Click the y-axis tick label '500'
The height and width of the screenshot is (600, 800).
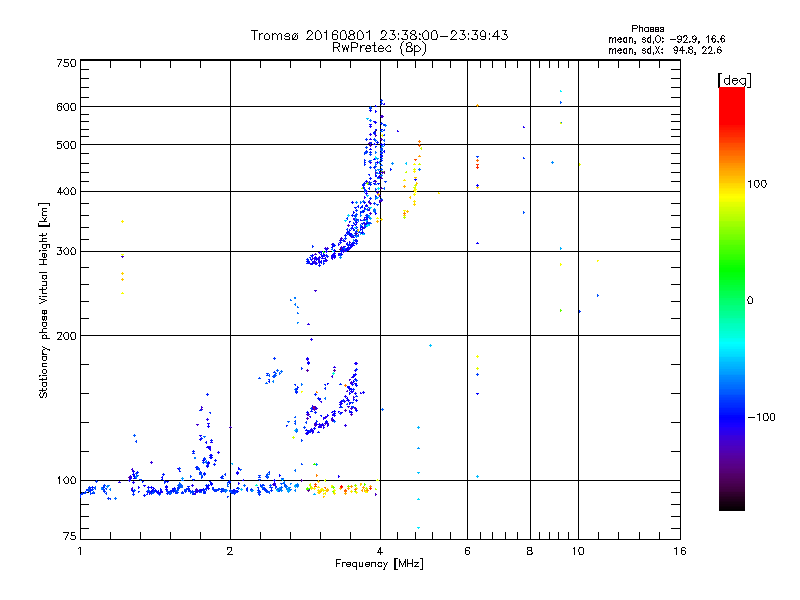click(66, 145)
